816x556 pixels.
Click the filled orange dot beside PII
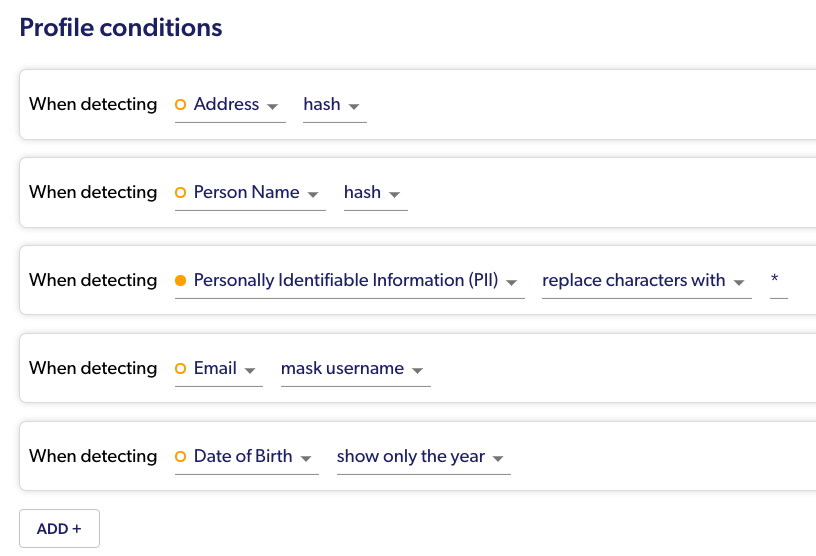tap(181, 280)
